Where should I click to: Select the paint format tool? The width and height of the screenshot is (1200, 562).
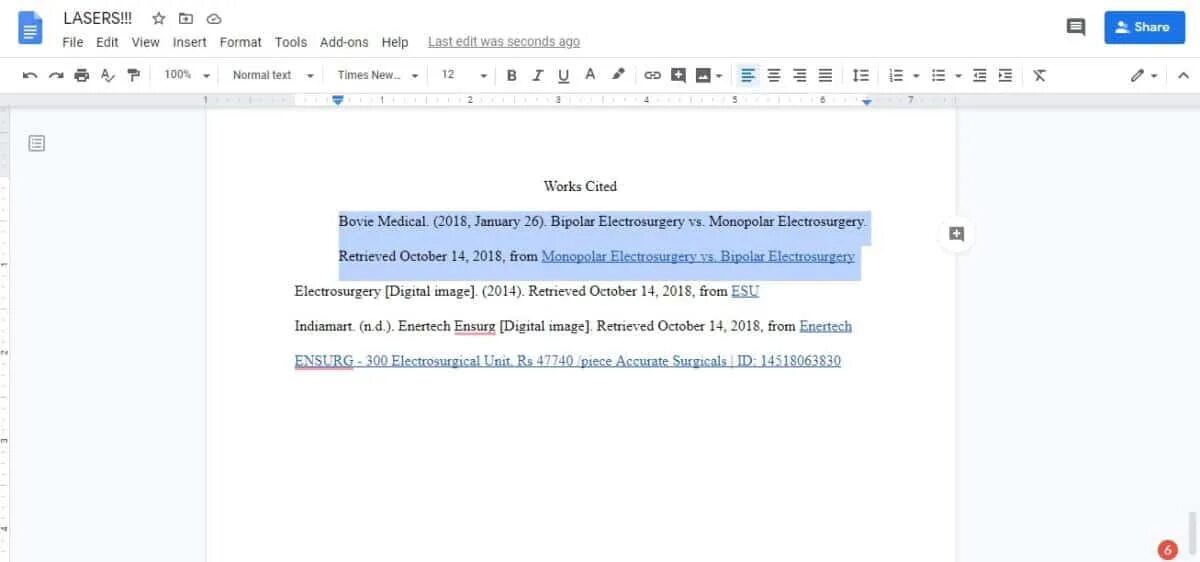(134, 75)
